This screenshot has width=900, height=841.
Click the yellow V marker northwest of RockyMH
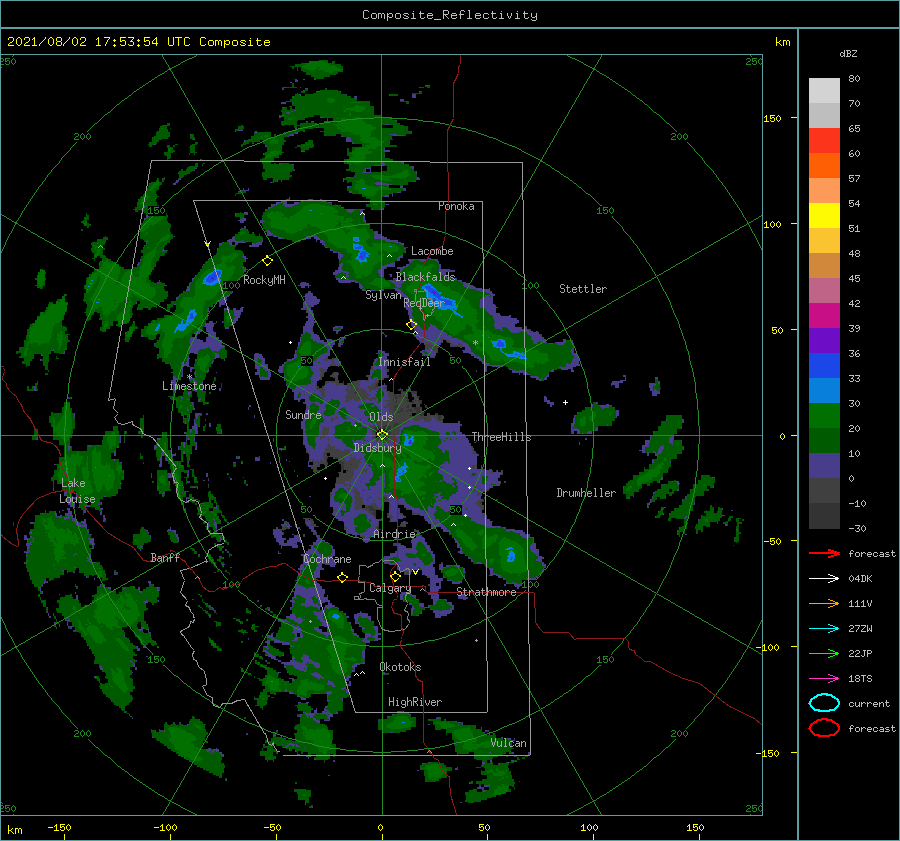(x=208, y=245)
